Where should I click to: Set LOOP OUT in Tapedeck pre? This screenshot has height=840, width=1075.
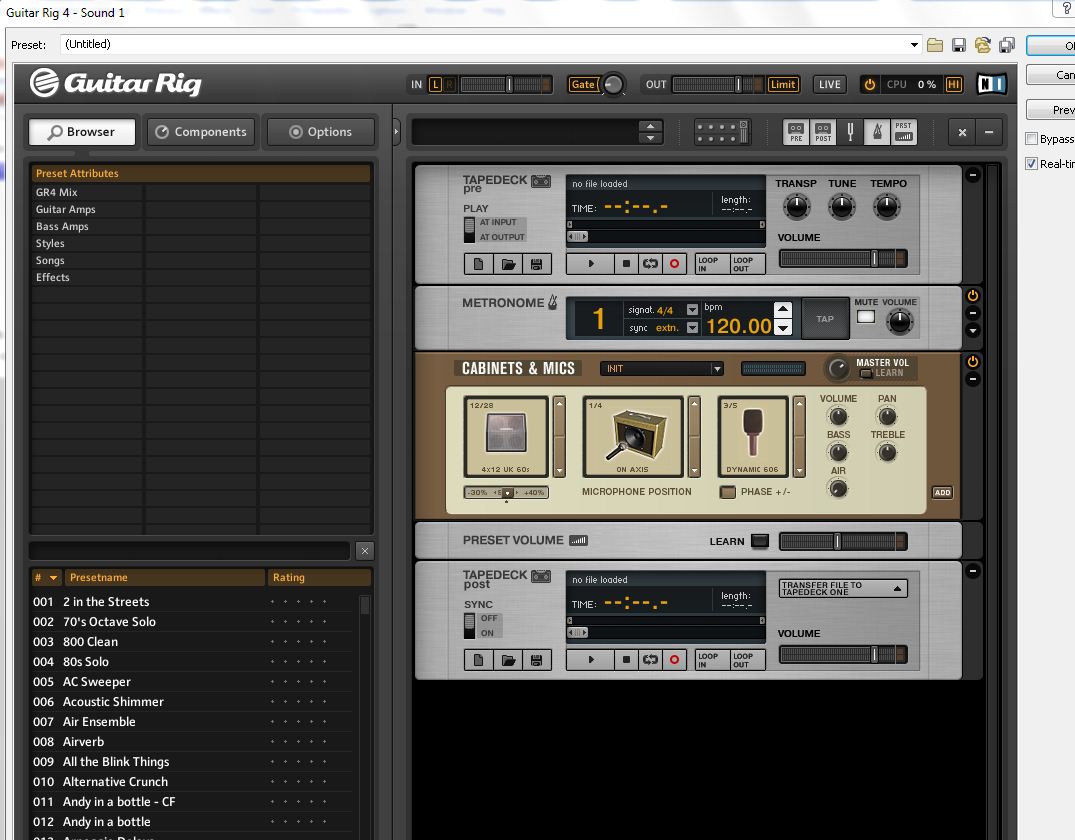pyautogui.click(x=747, y=264)
